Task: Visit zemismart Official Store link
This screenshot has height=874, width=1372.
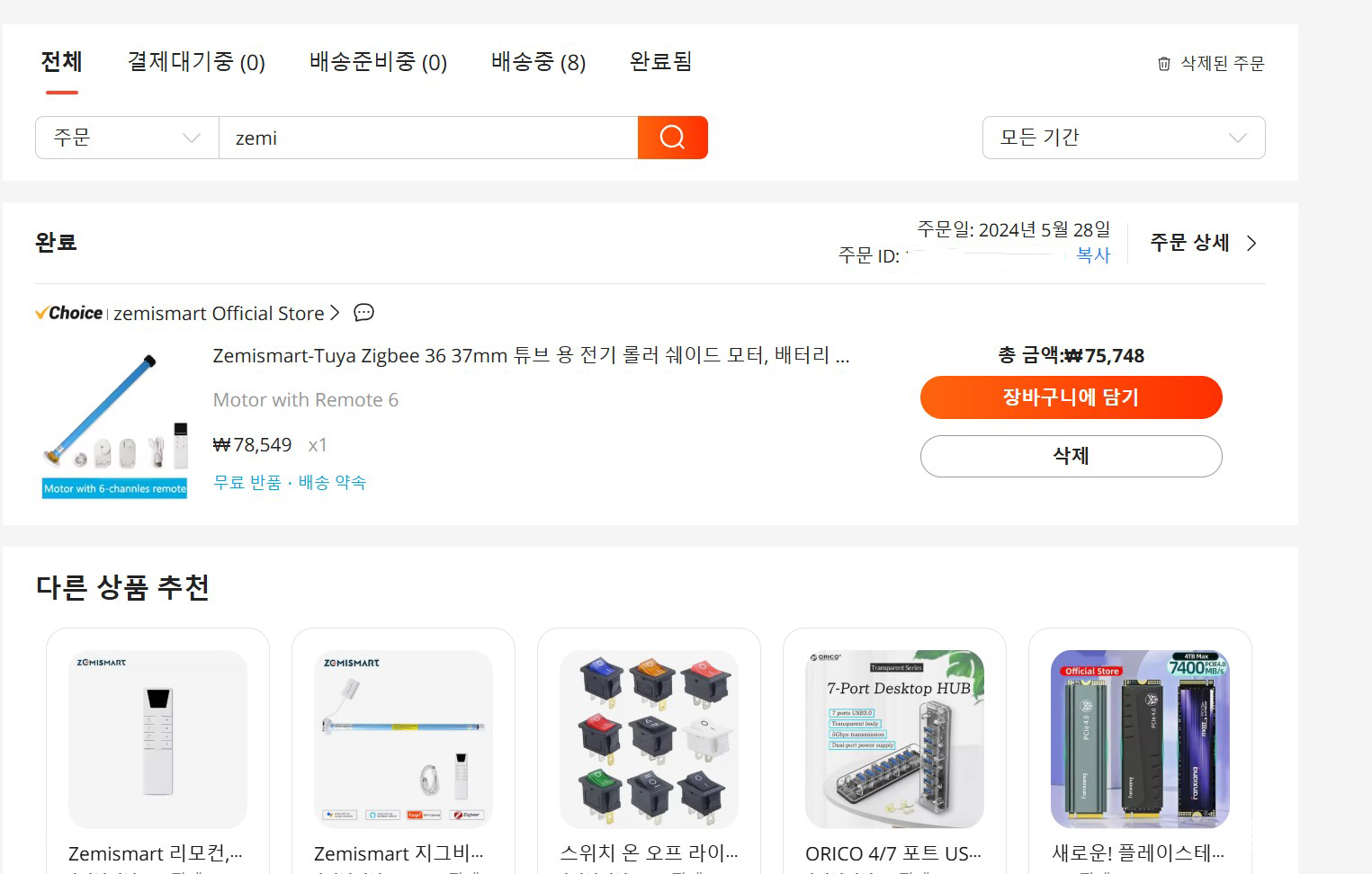Action: (219, 313)
